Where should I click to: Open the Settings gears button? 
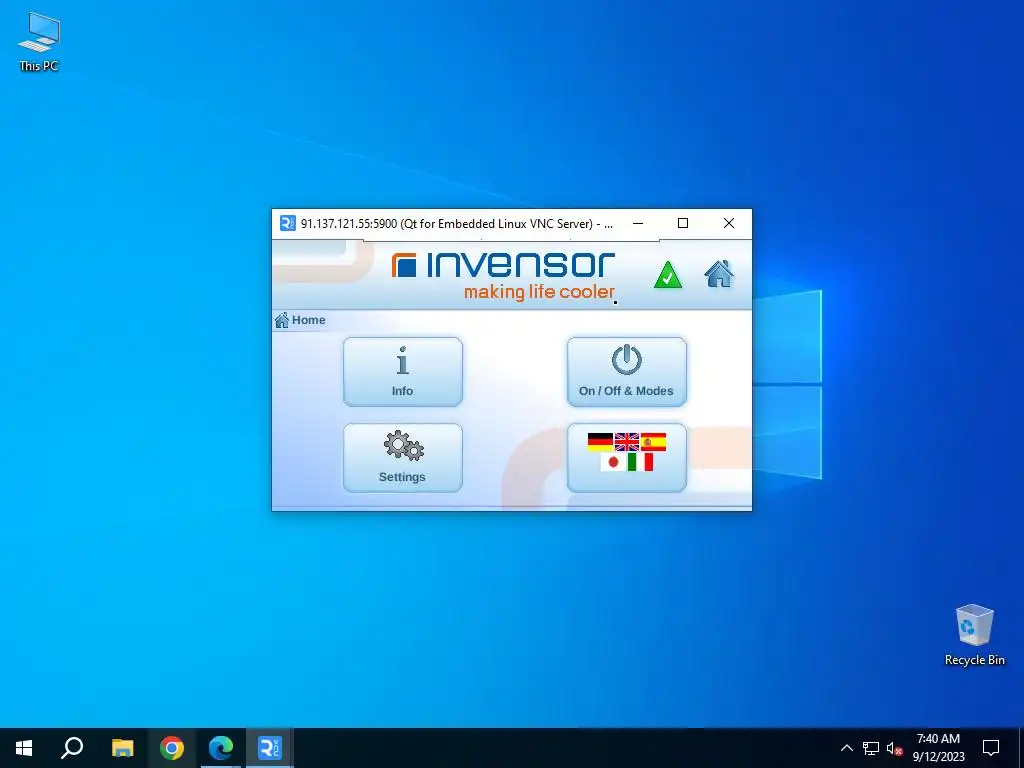(403, 458)
